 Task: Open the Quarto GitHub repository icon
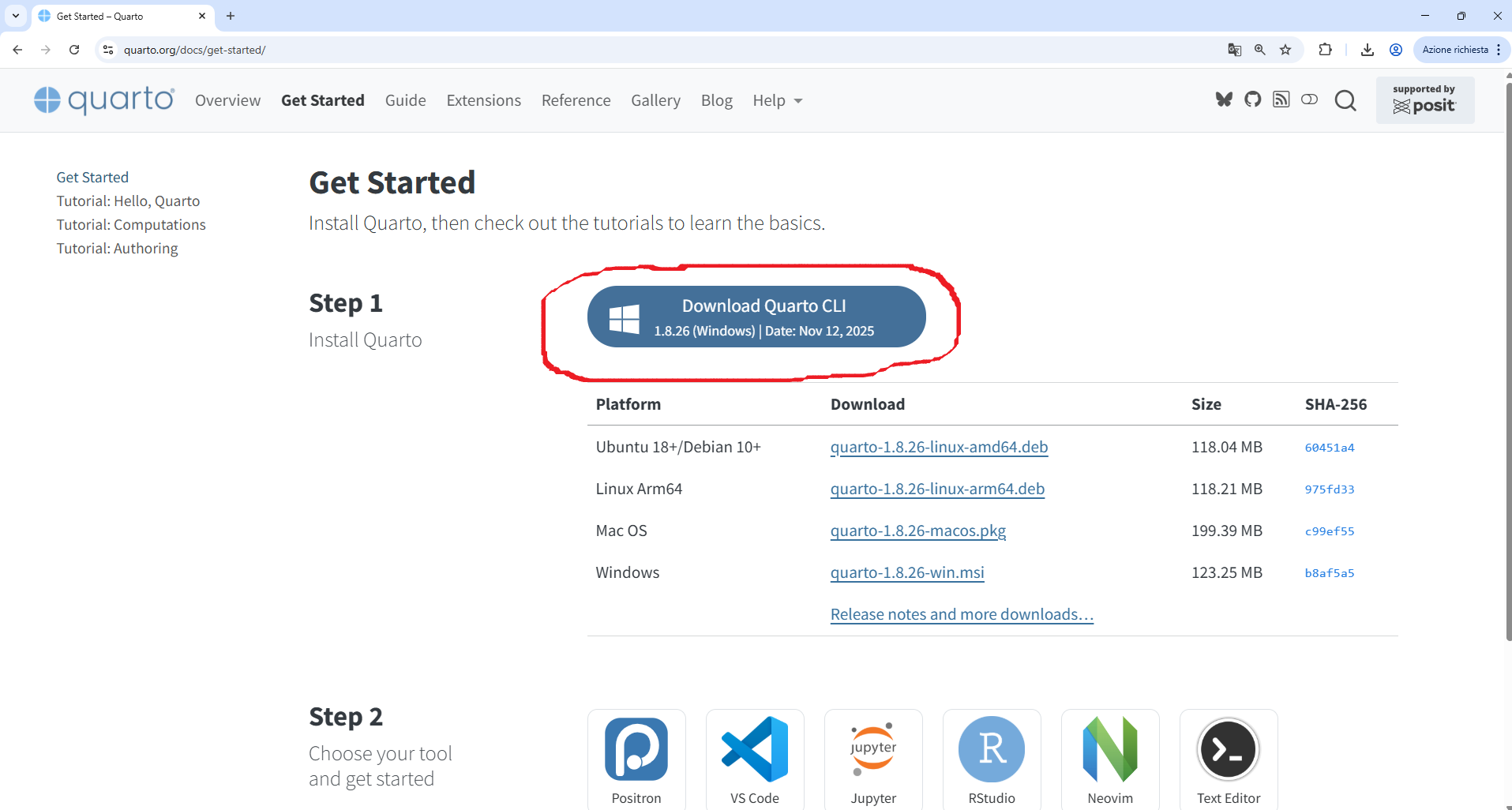pyautogui.click(x=1252, y=99)
